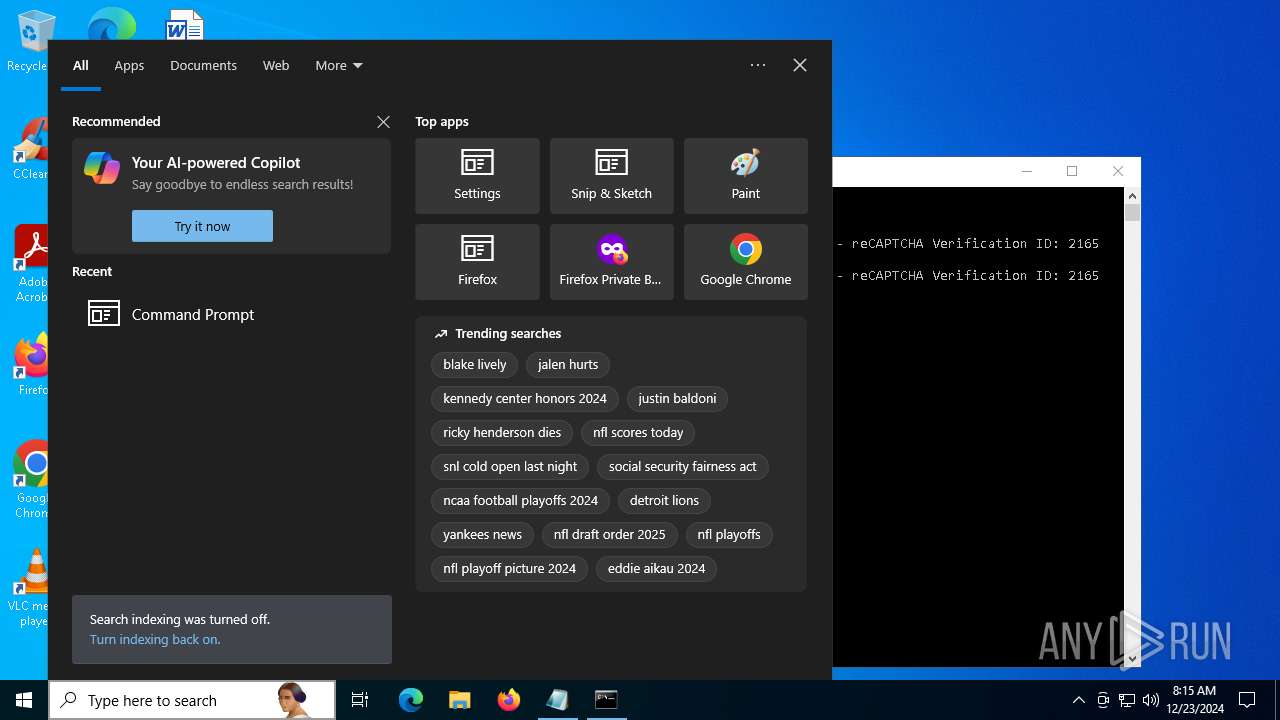Select kennedy center honors 2024 search
The image size is (1280, 720).
(x=525, y=399)
